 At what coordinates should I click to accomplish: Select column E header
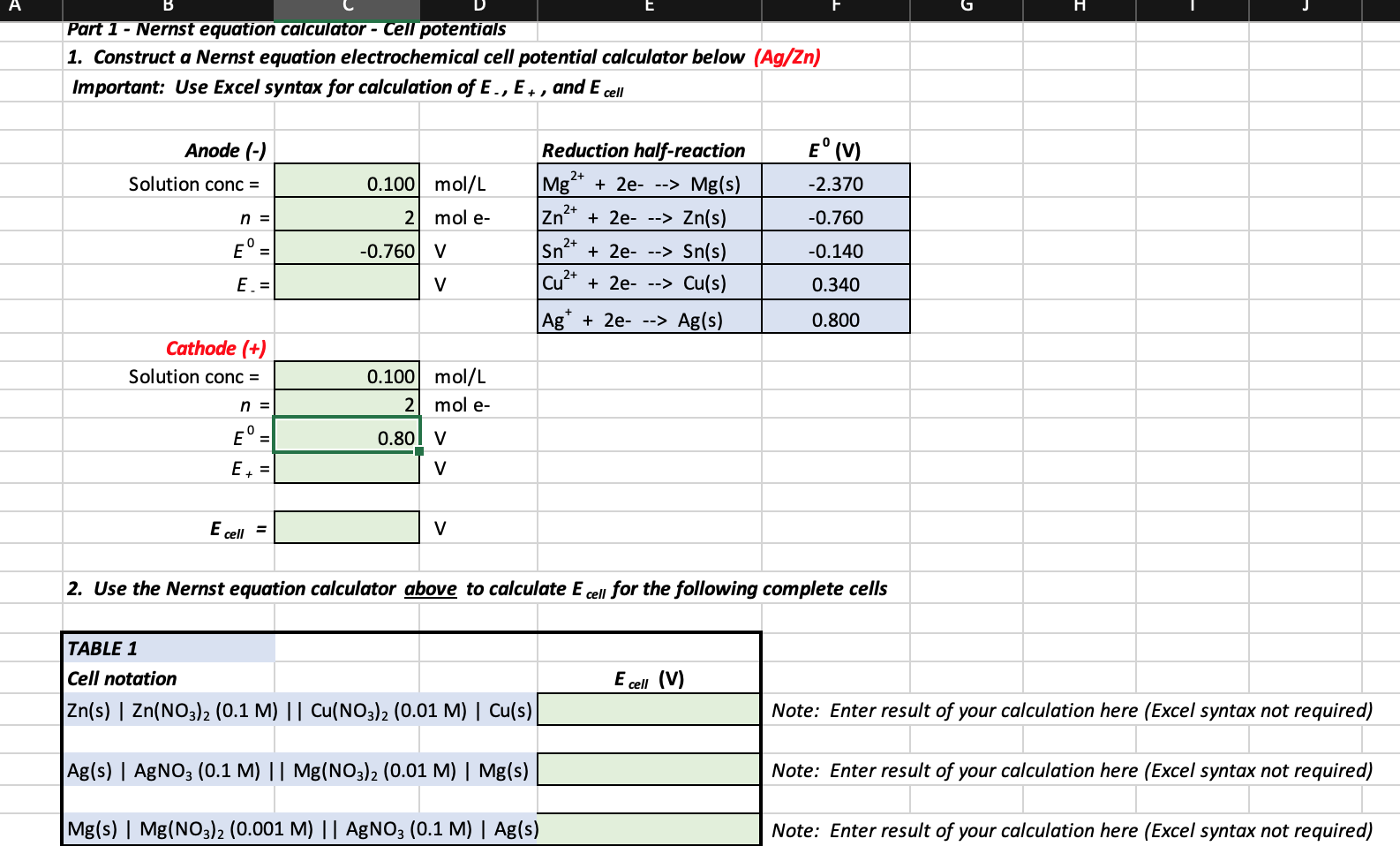pyautogui.click(x=650, y=10)
